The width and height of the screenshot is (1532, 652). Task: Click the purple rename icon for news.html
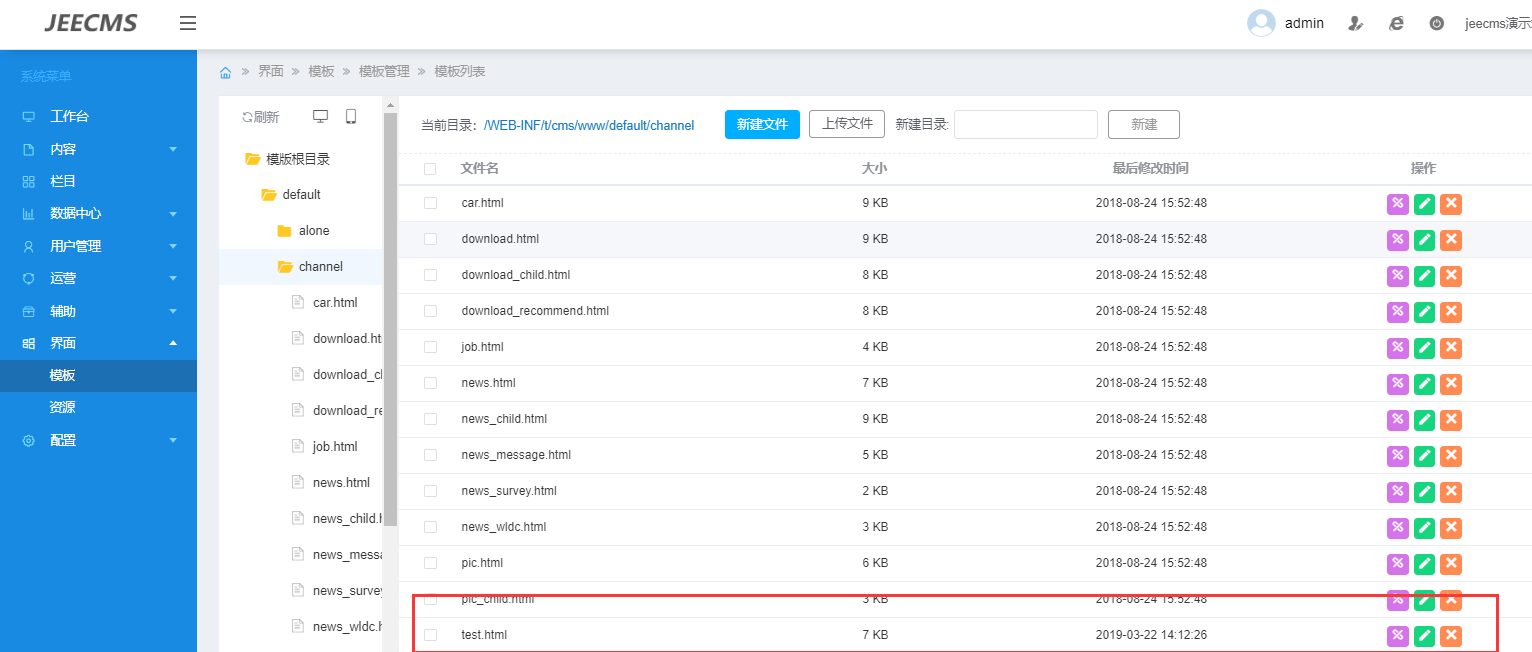click(1397, 383)
